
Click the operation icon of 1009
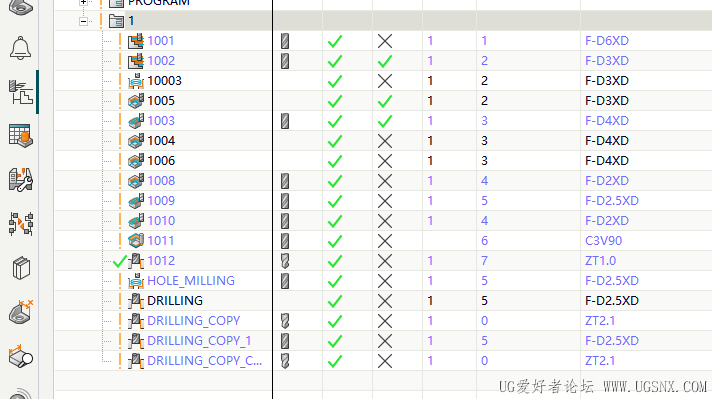pos(136,201)
